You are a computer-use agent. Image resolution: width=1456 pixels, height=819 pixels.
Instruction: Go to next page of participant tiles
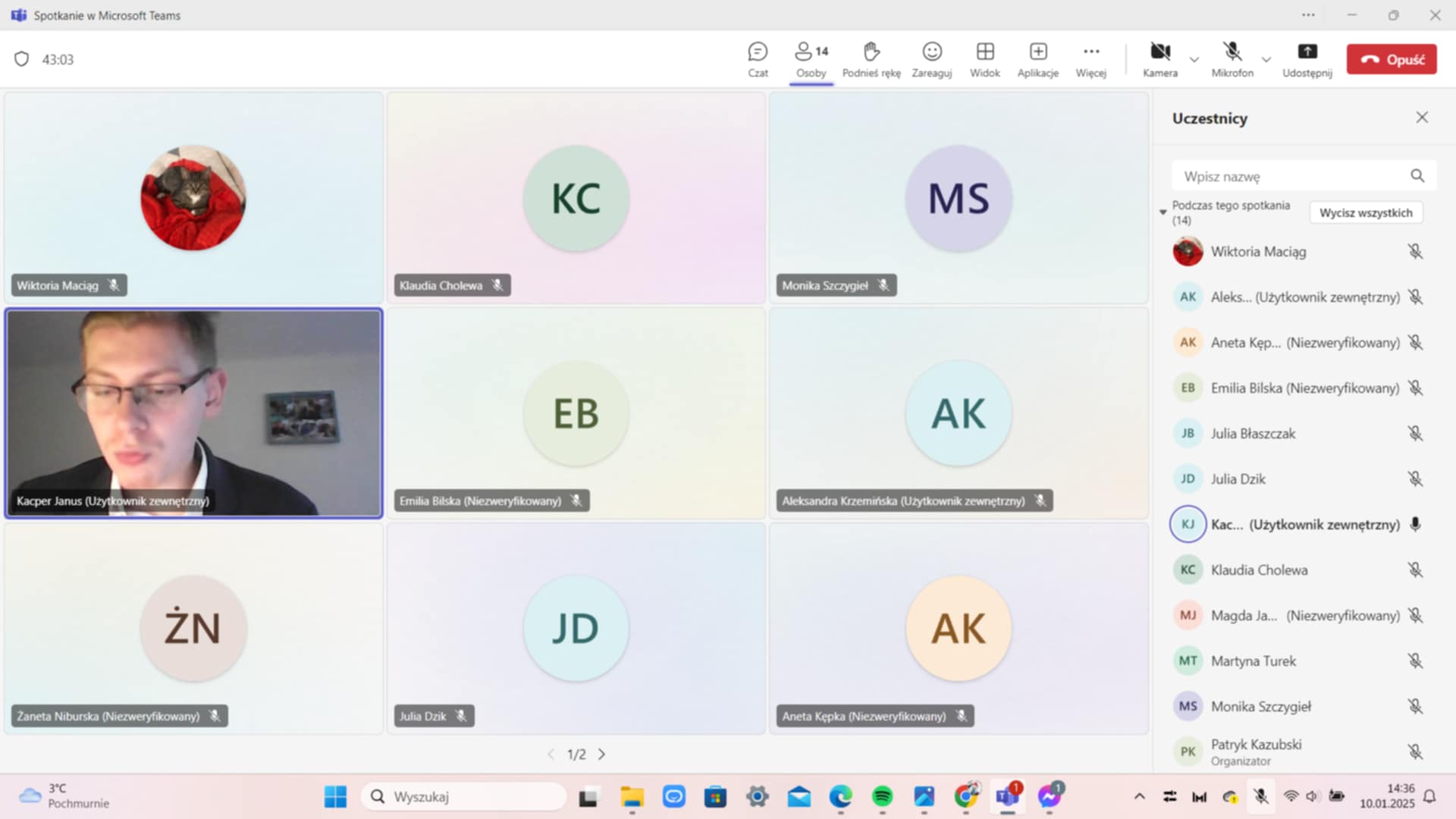tap(601, 755)
